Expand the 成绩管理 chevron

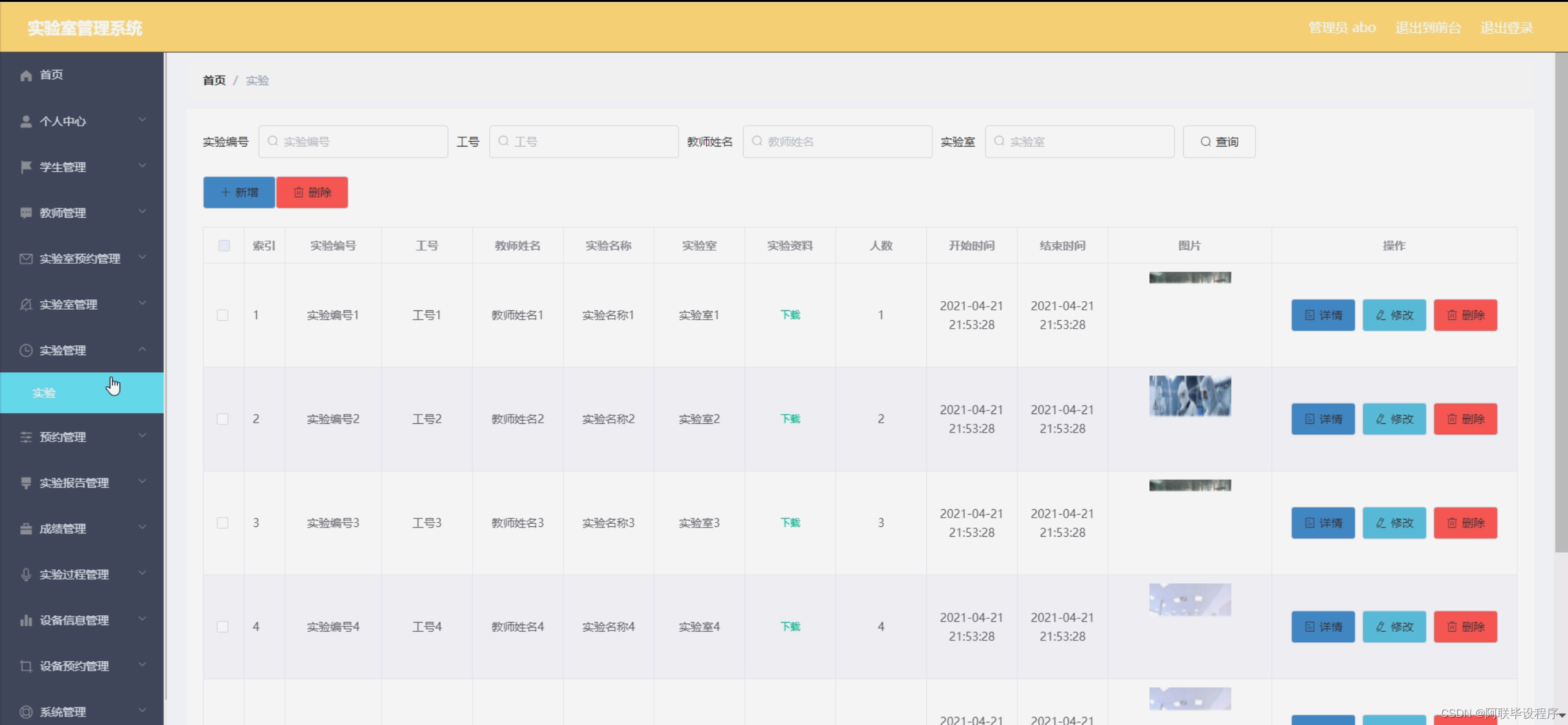pyautogui.click(x=142, y=527)
